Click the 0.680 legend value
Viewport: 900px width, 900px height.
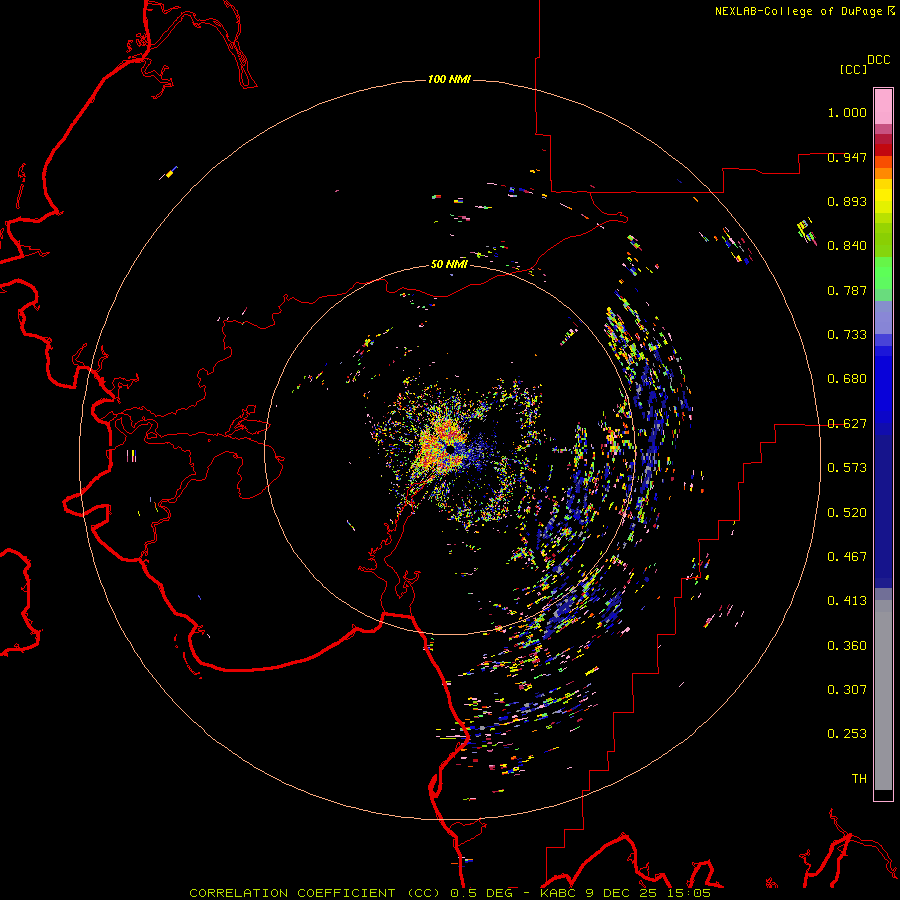pyautogui.click(x=847, y=379)
